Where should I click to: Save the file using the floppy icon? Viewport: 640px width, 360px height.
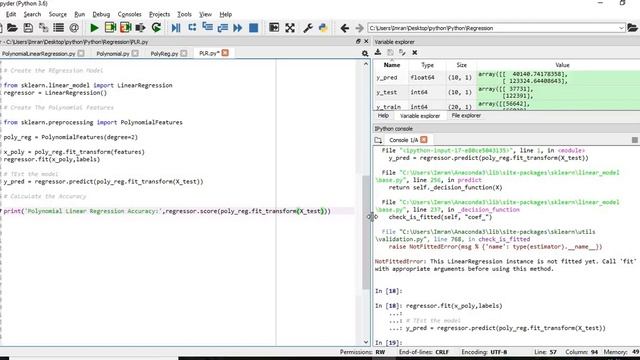[x=28, y=28]
